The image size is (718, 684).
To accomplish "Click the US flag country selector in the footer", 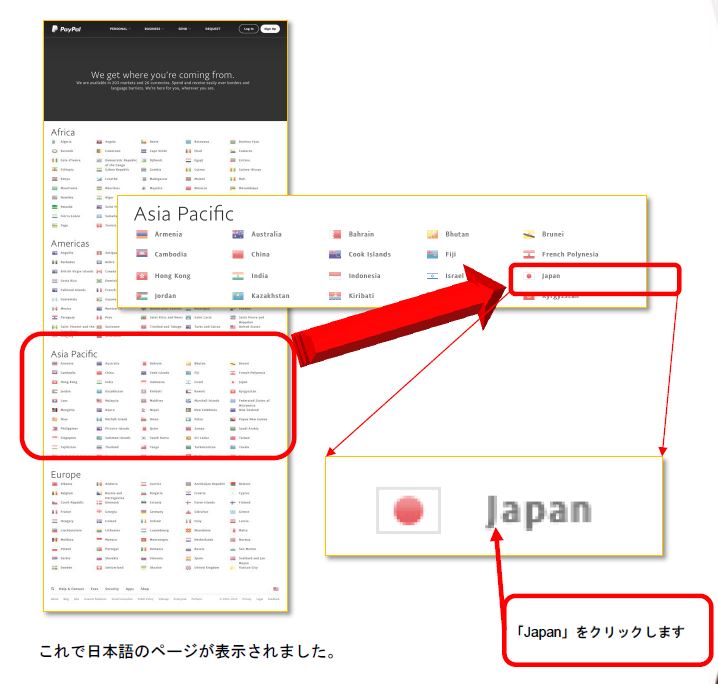I will tap(276, 589).
